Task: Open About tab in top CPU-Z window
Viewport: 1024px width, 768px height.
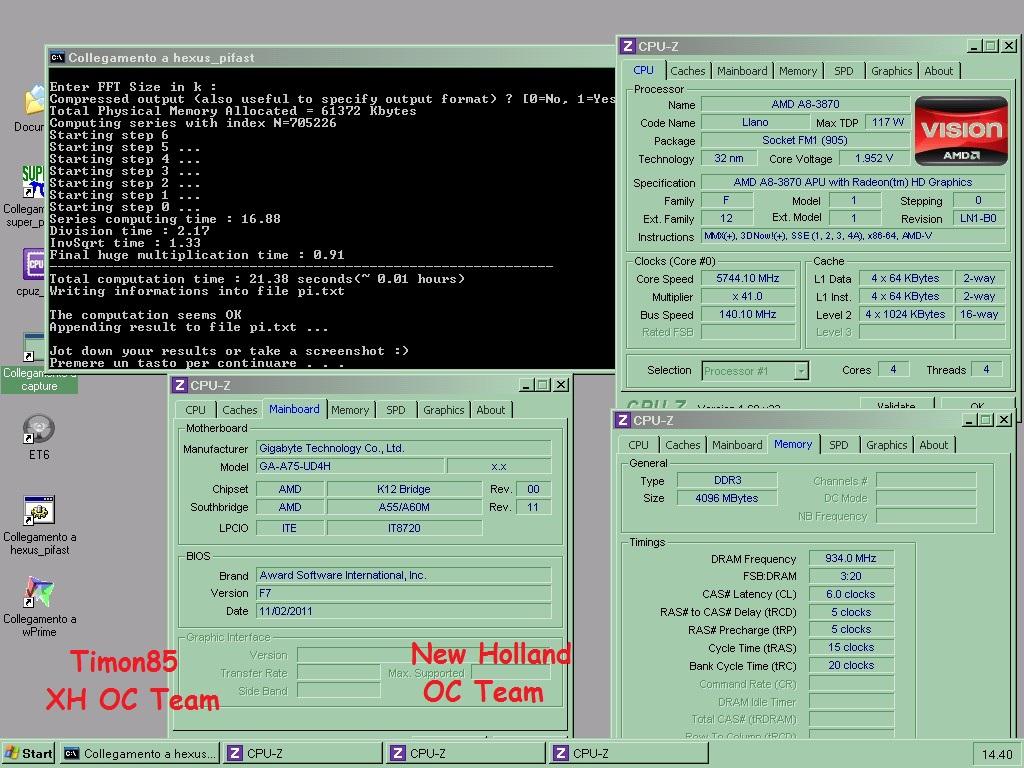Action: pos(938,71)
